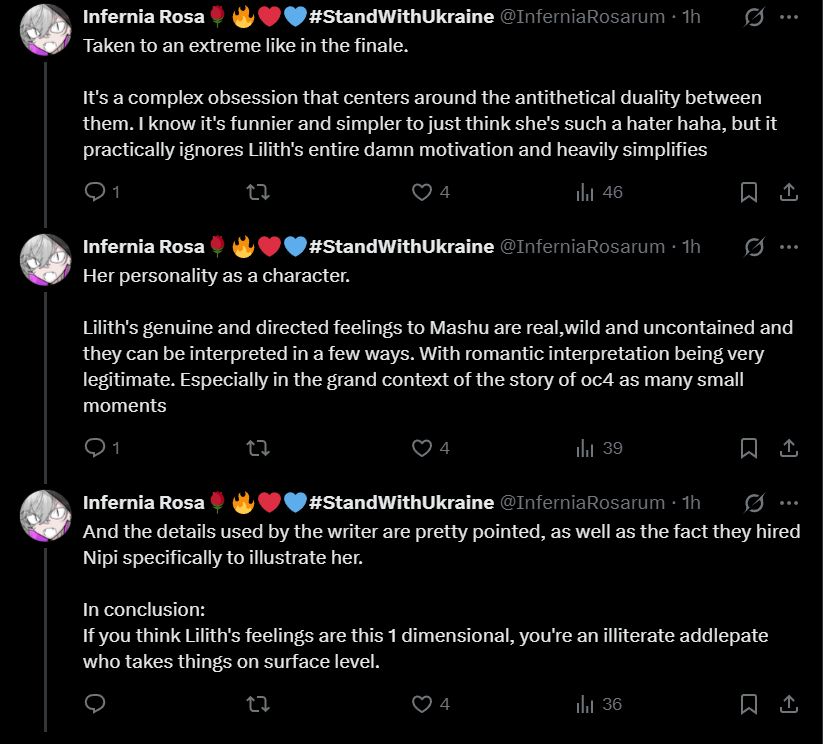823x744 pixels.
Task: Share the "In conclusion" tweet
Action: click(x=788, y=704)
